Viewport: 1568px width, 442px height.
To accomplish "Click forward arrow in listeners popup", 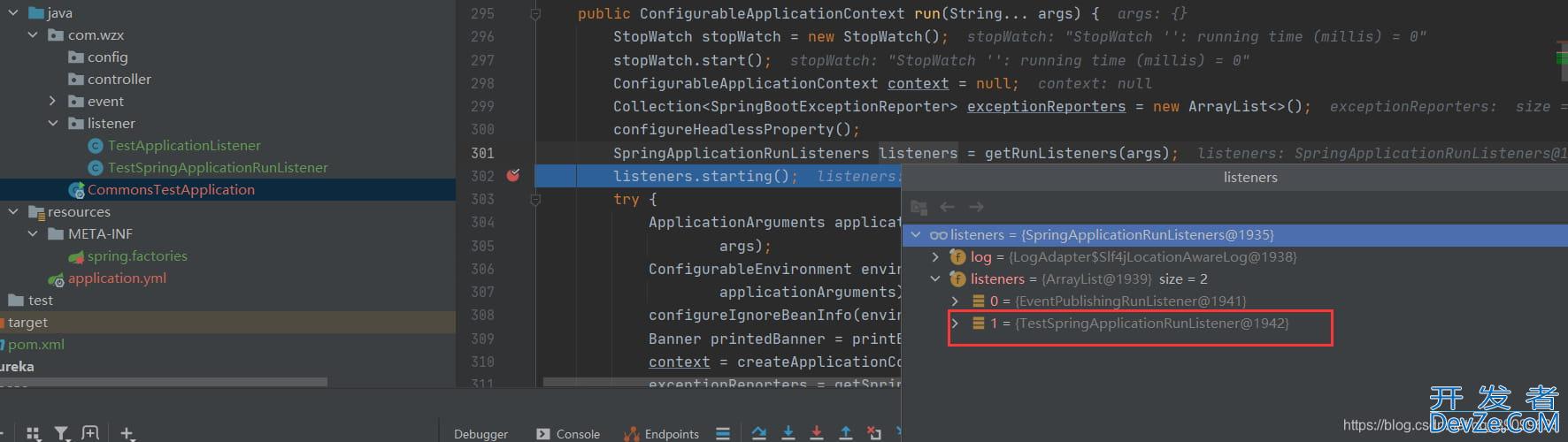I will pyautogui.click(x=976, y=207).
